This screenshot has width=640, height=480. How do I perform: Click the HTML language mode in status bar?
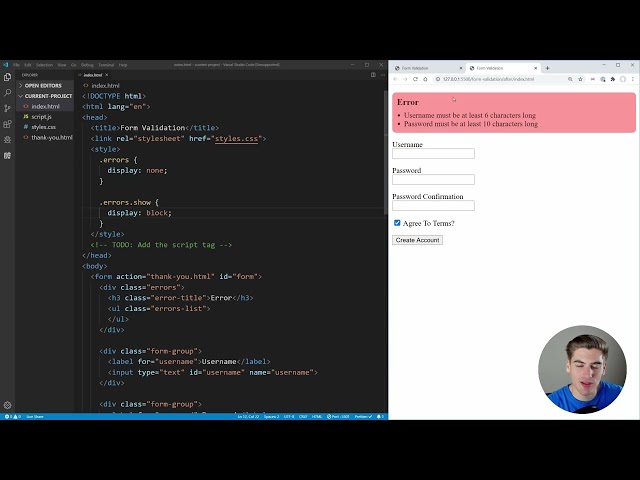[317, 417]
